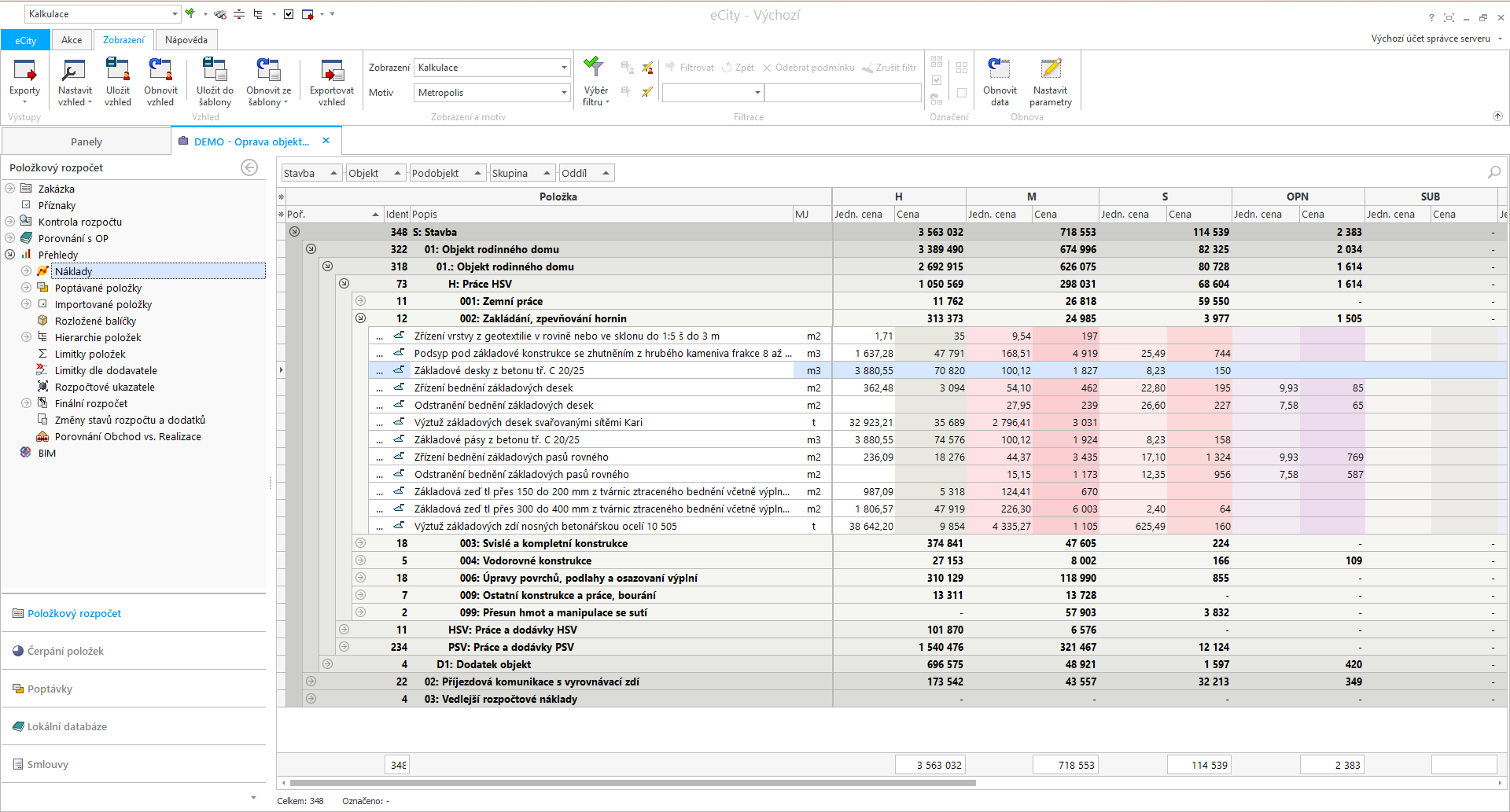Open Výběr filtru funnel button

(x=595, y=82)
